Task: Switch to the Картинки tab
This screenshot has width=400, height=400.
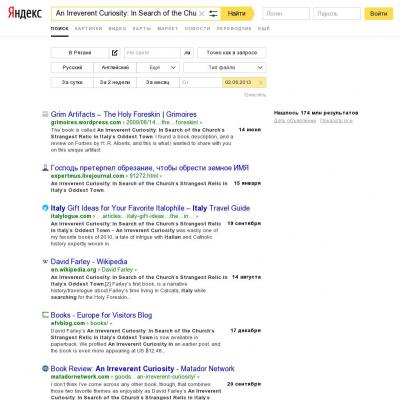Action: click(x=88, y=29)
